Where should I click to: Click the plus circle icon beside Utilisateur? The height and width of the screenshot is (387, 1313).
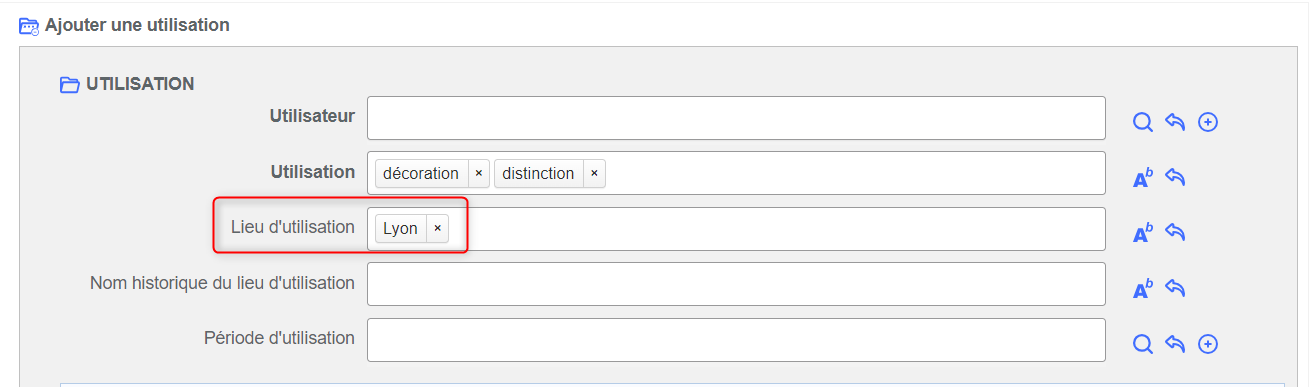1208,122
